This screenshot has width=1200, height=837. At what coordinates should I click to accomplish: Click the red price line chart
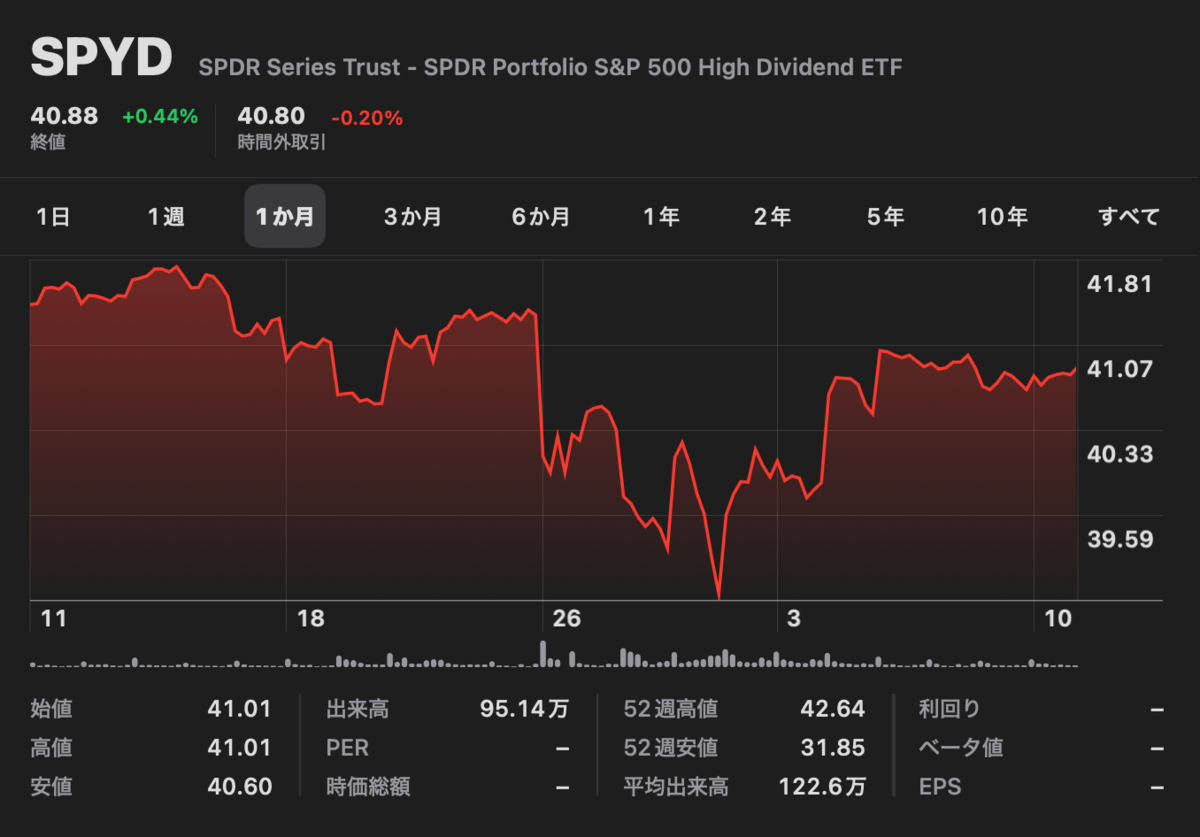(553, 430)
